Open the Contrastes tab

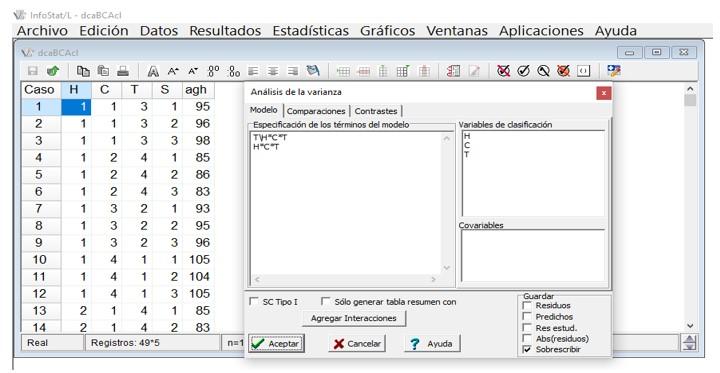pyautogui.click(x=376, y=111)
